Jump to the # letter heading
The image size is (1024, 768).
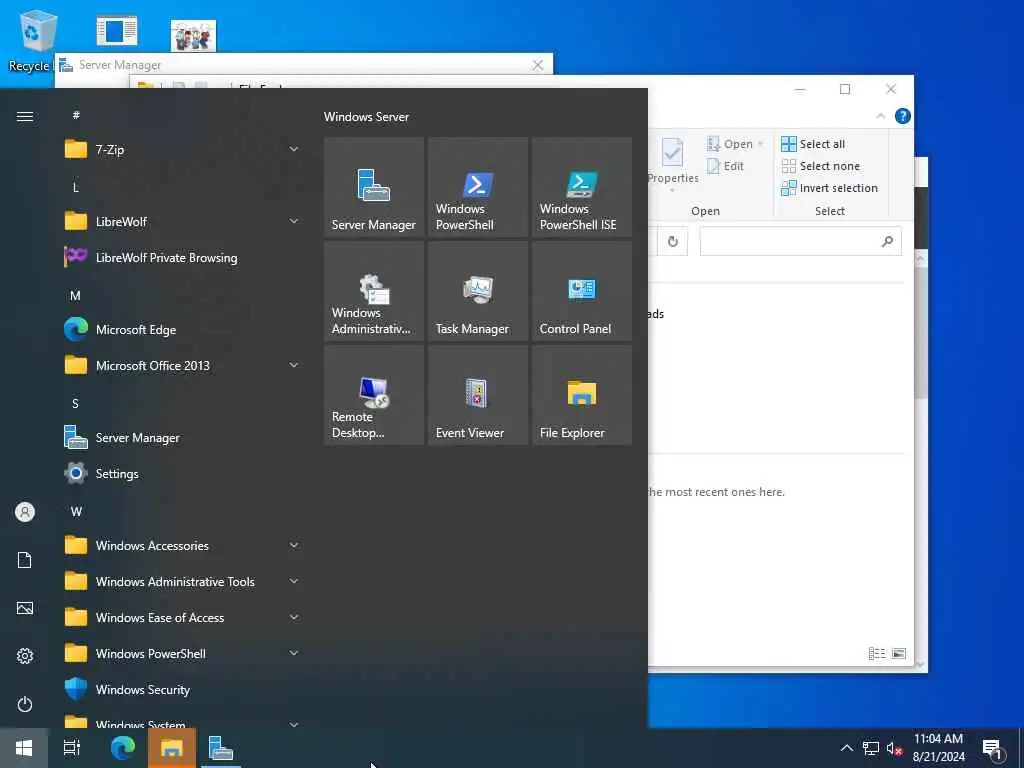coord(76,115)
